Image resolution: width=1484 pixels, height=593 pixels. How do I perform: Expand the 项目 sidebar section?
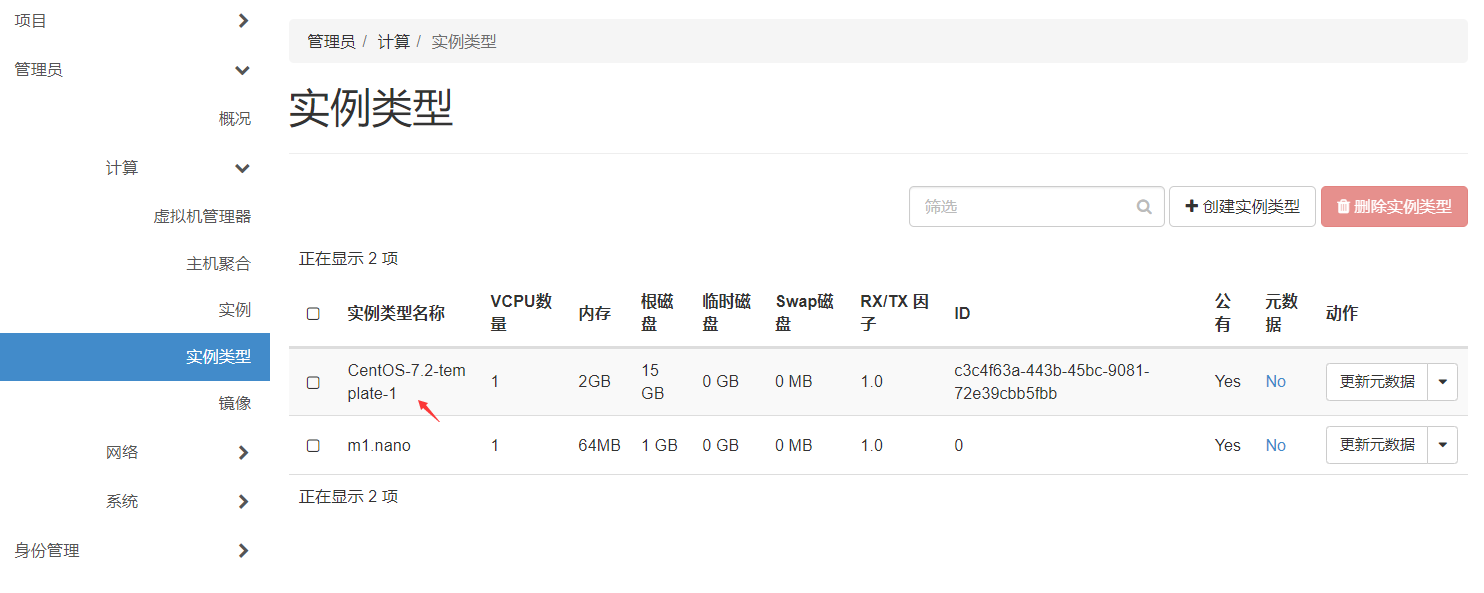click(x=243, y=20)
